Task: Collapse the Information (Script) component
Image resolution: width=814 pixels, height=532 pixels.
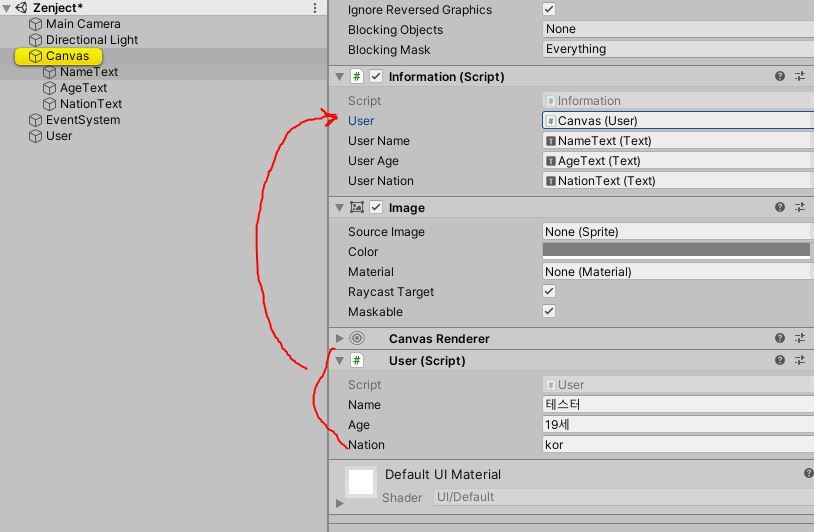Action: (339, 77)
